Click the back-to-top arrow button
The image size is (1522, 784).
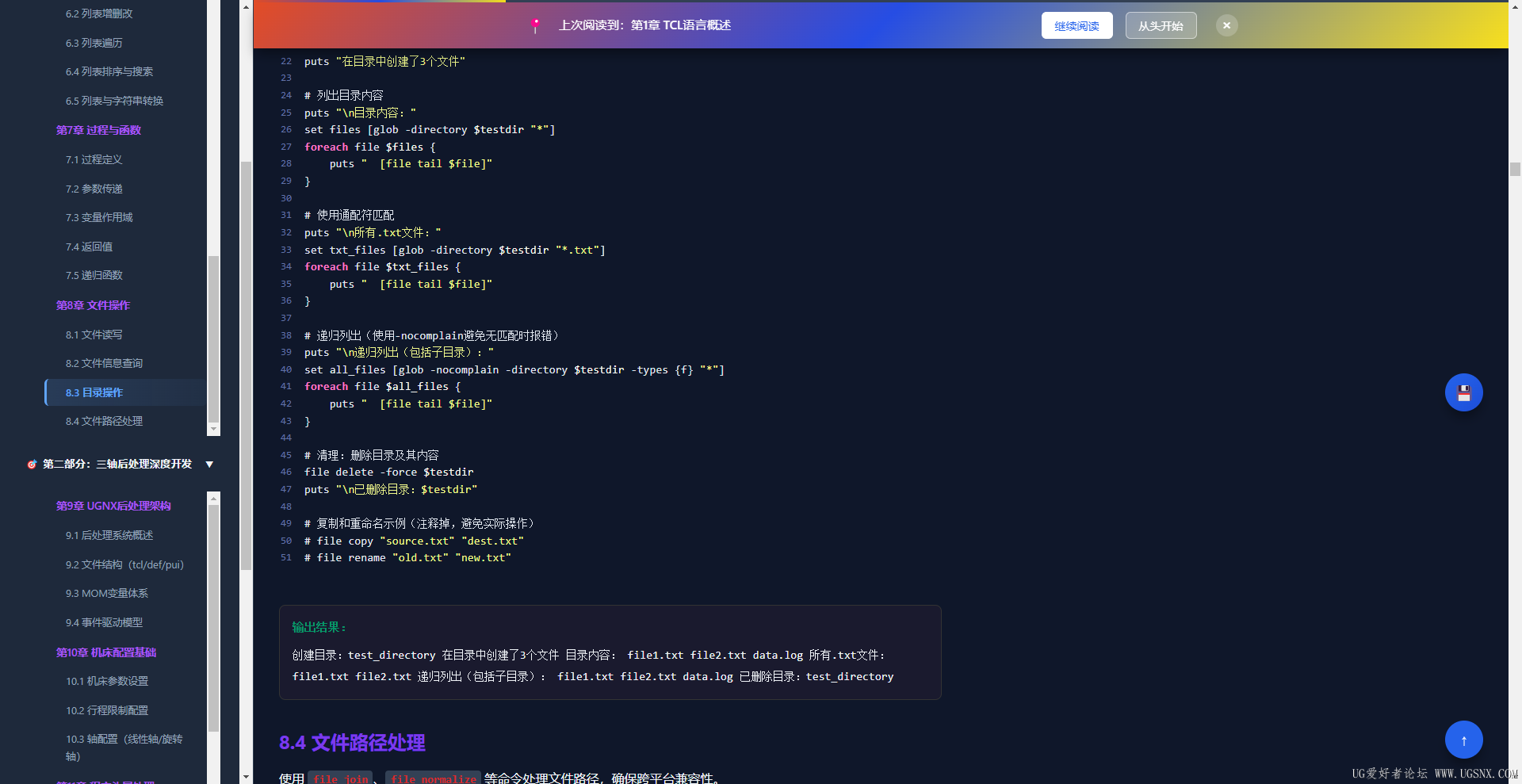1463,740
